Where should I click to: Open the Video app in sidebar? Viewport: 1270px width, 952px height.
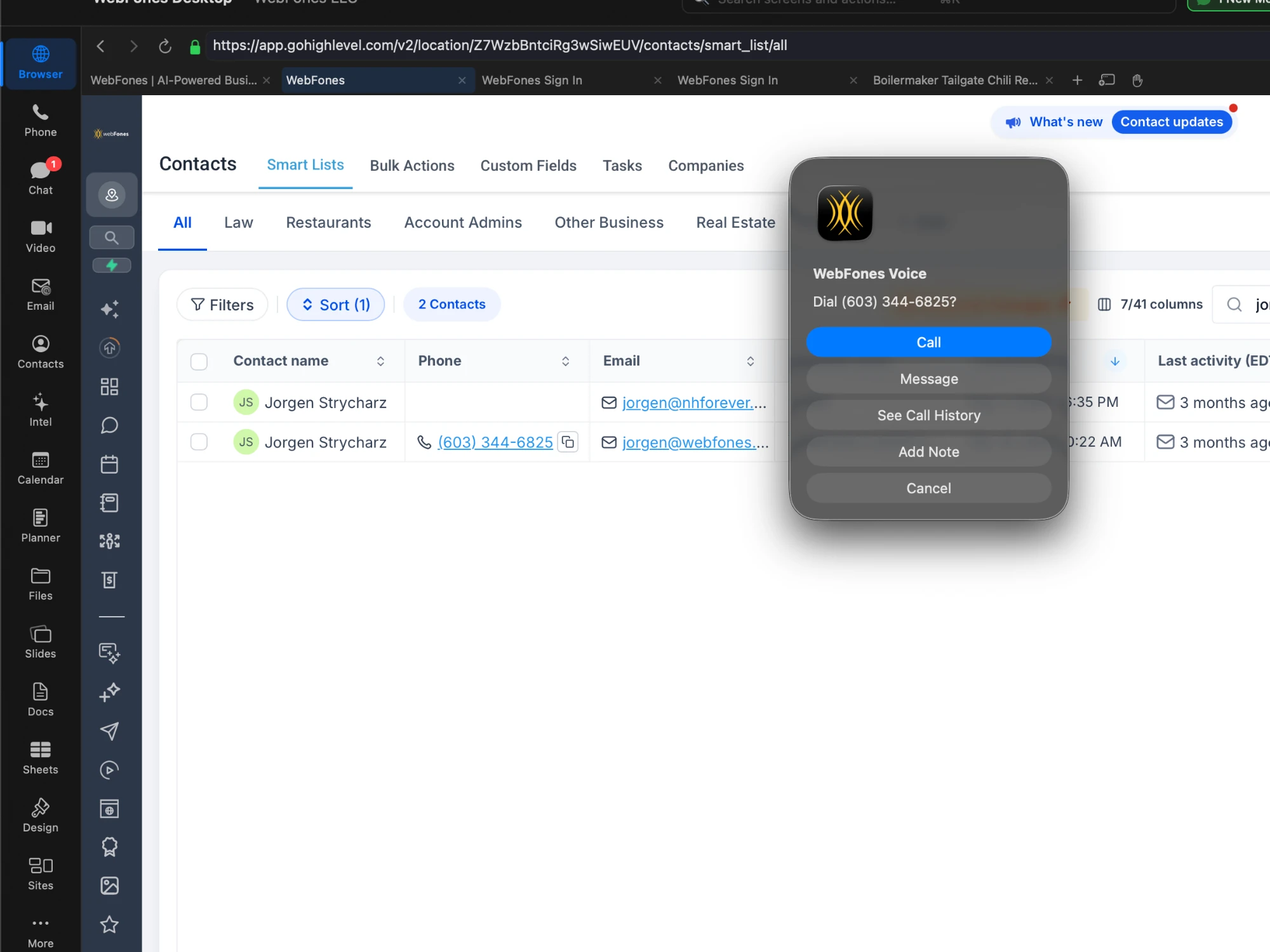tap(41, 237)
